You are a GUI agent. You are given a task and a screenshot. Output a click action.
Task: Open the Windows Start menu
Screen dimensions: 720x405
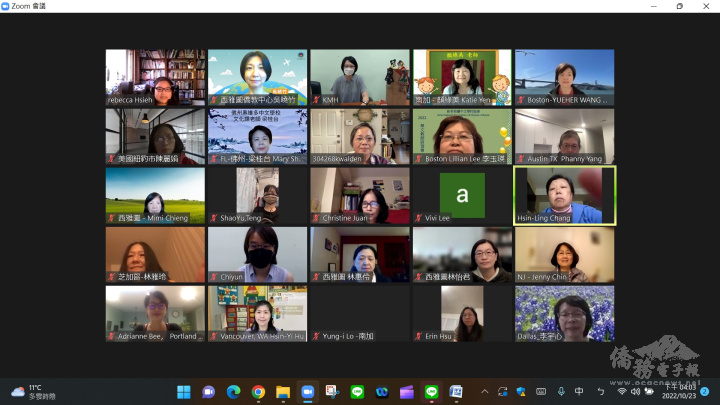click(183, 391)
